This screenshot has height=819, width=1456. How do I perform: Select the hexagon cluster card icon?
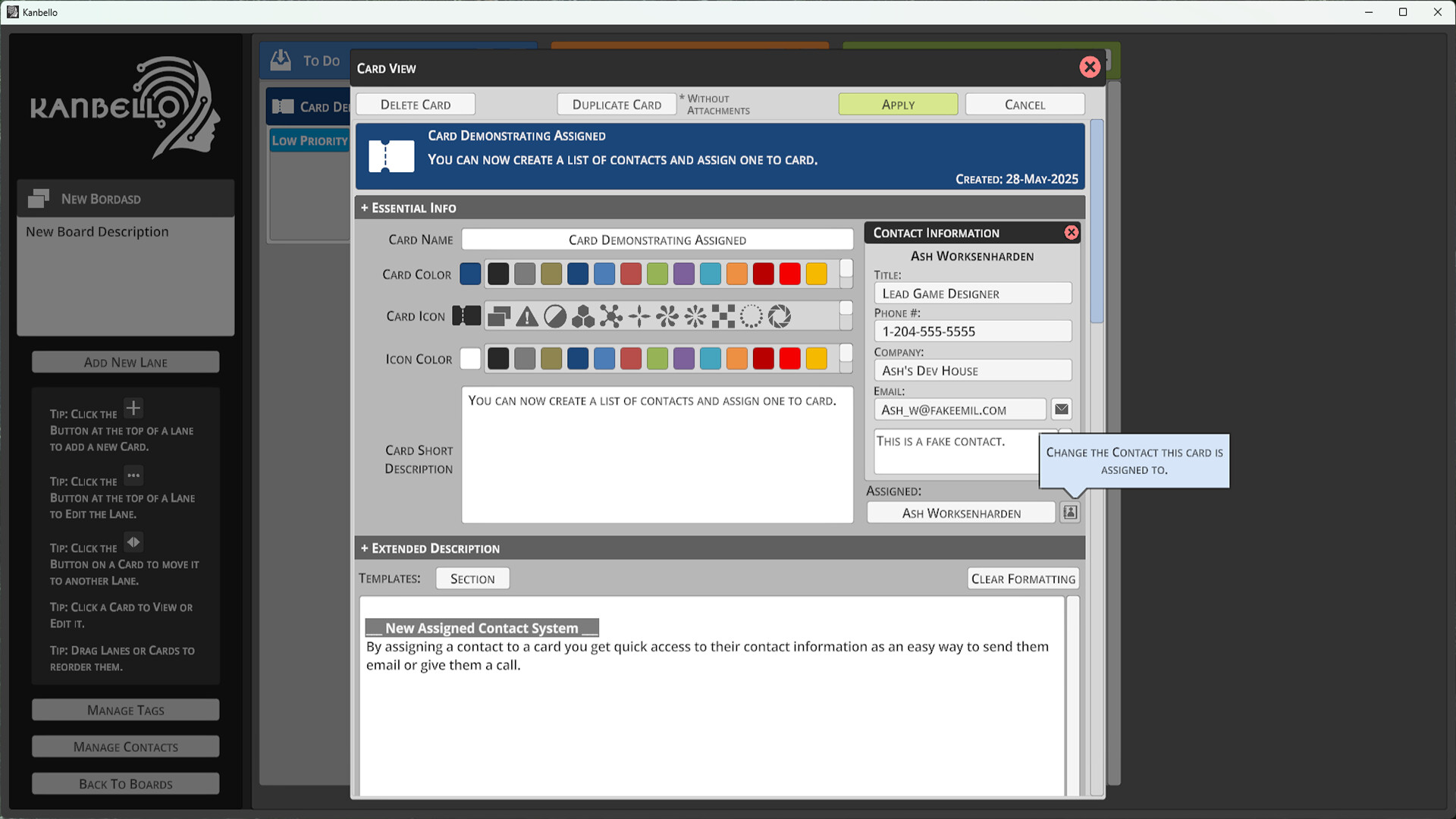pos(582,315)
